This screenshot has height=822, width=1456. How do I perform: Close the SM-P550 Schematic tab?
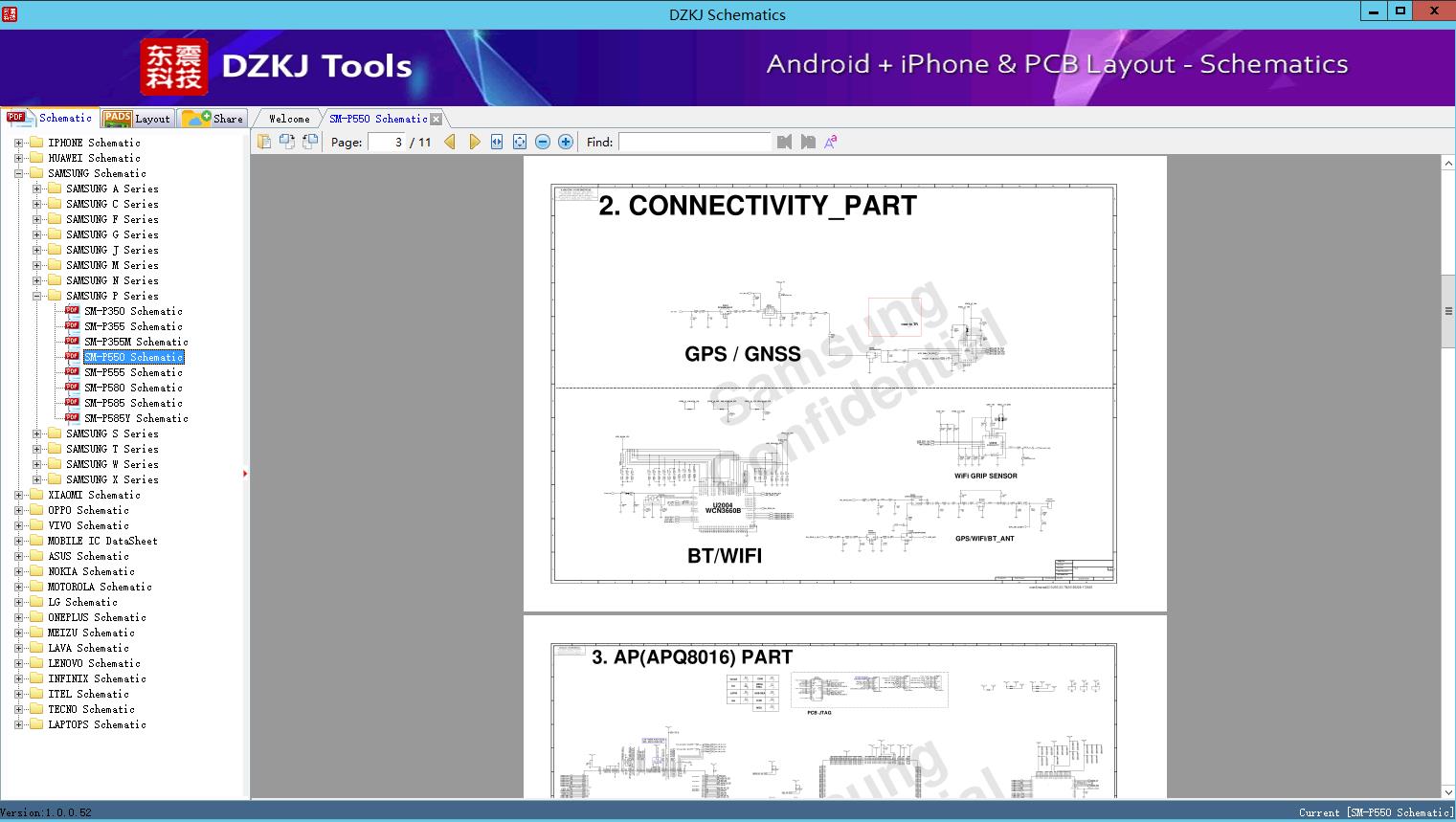point(437,119)
